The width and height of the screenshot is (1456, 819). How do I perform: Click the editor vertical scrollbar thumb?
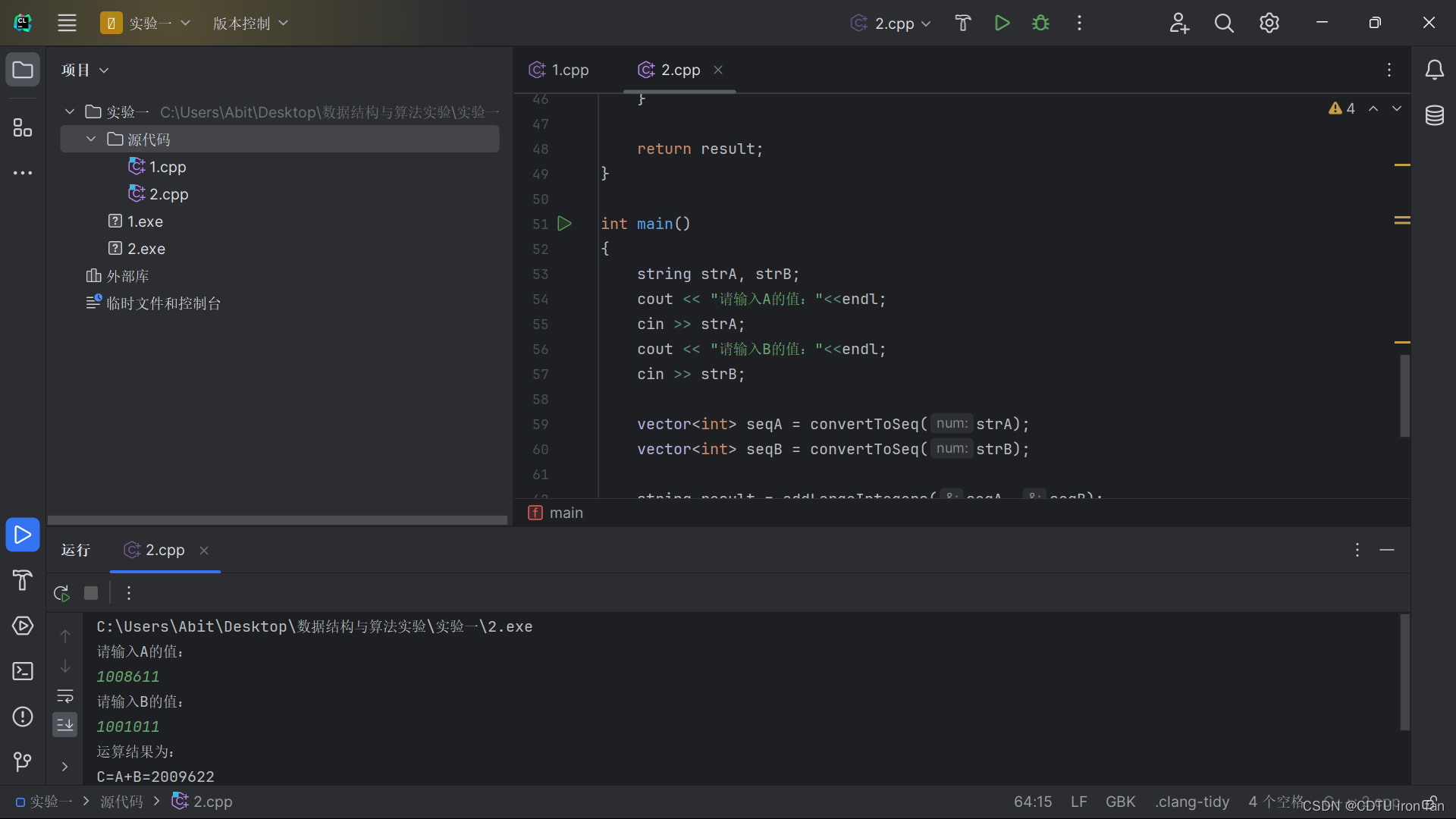point(1404,396)
